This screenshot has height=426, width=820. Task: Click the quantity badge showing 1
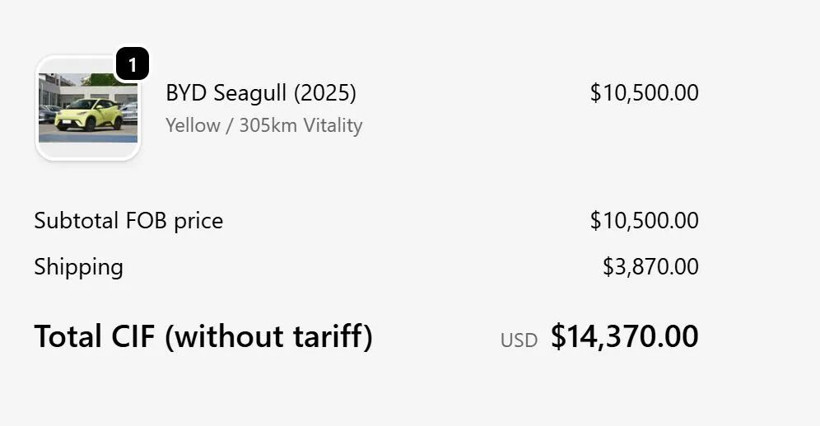[x=132, y=64]
